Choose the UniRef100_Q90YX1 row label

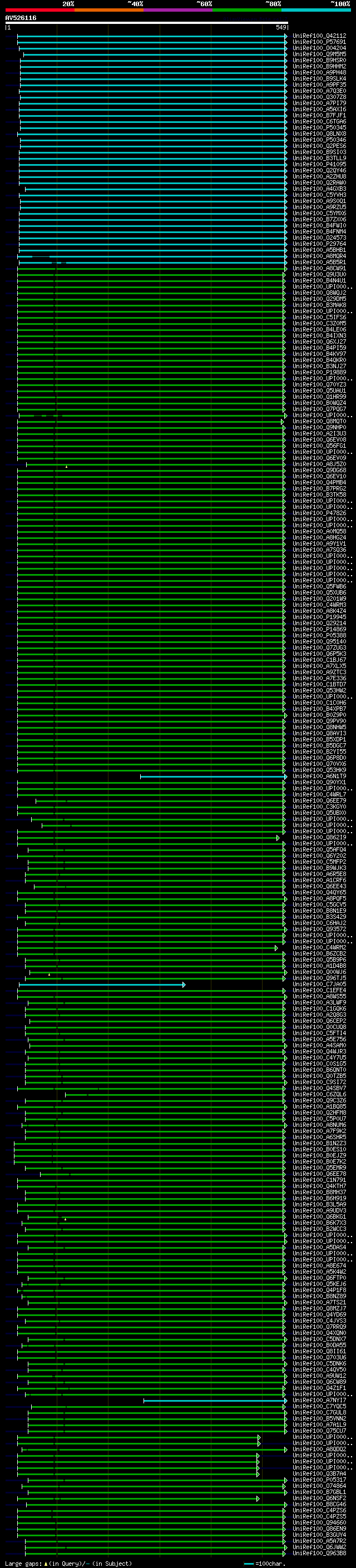coord(319,782)
